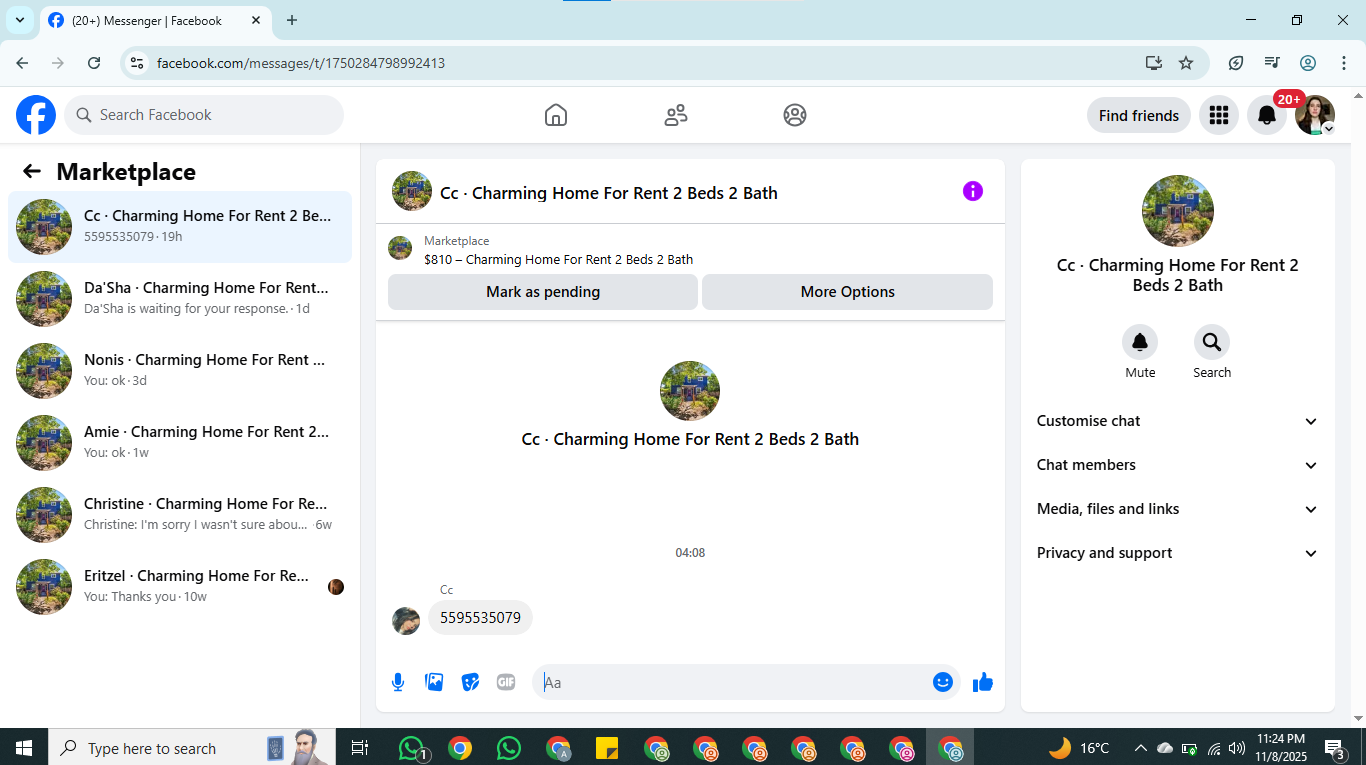
Task: Click the 5595535079 message bubble
Action: [481, 618]
